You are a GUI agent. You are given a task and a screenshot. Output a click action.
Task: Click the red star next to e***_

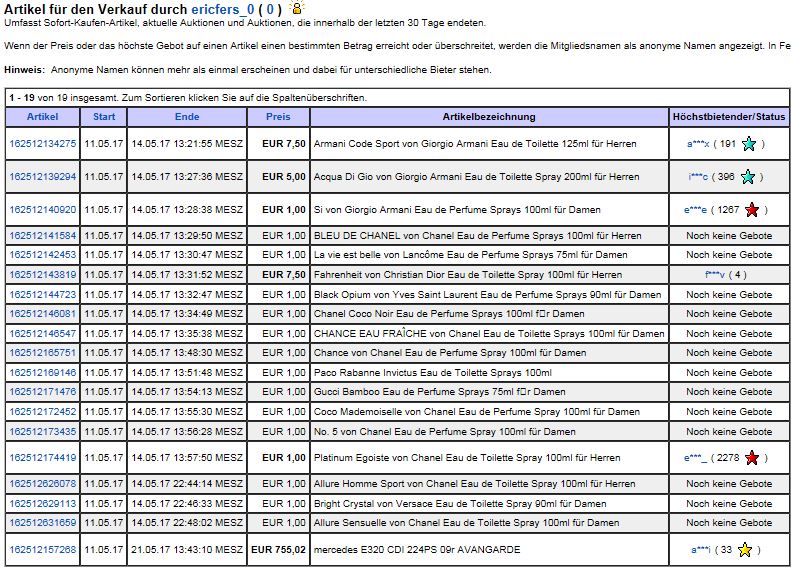752,458
